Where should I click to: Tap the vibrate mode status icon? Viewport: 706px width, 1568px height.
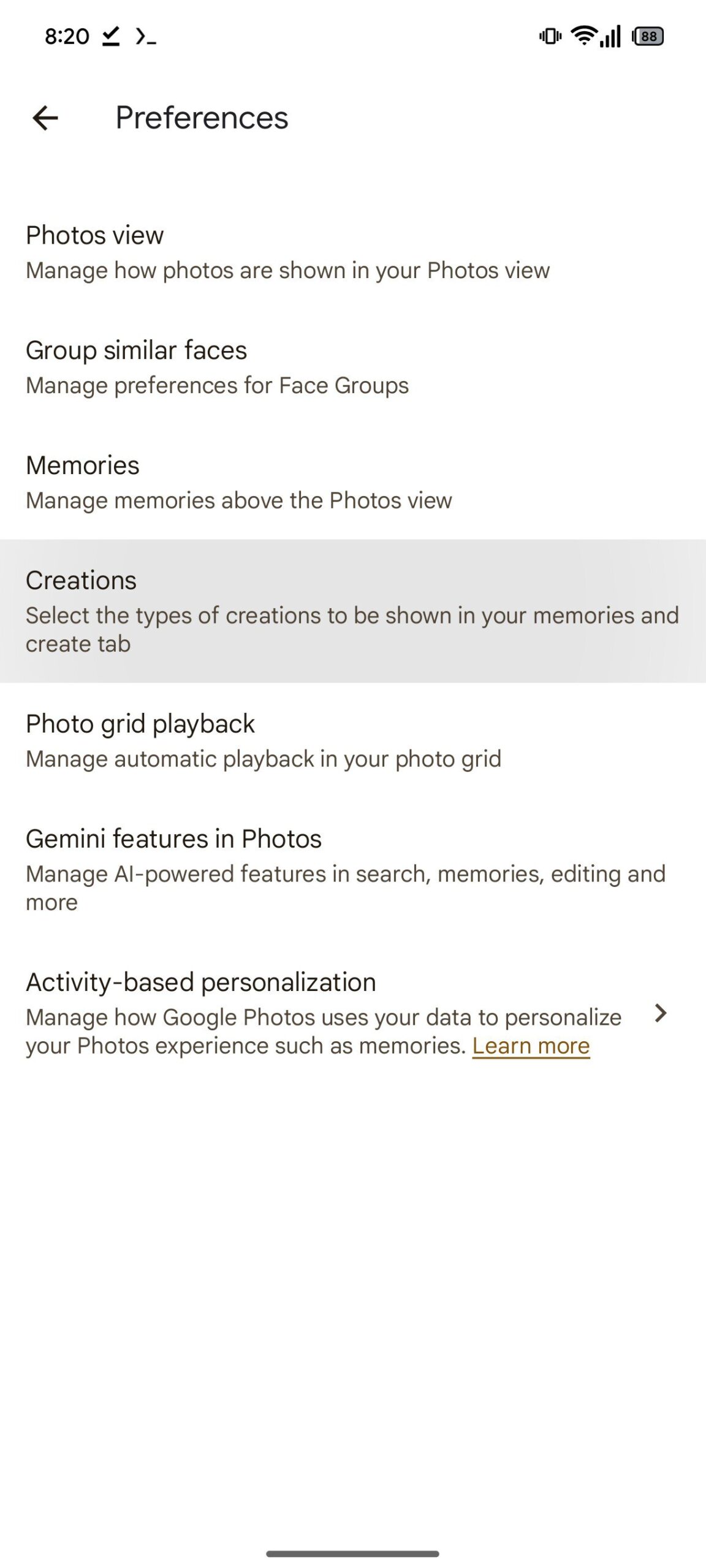coord(550,36)
